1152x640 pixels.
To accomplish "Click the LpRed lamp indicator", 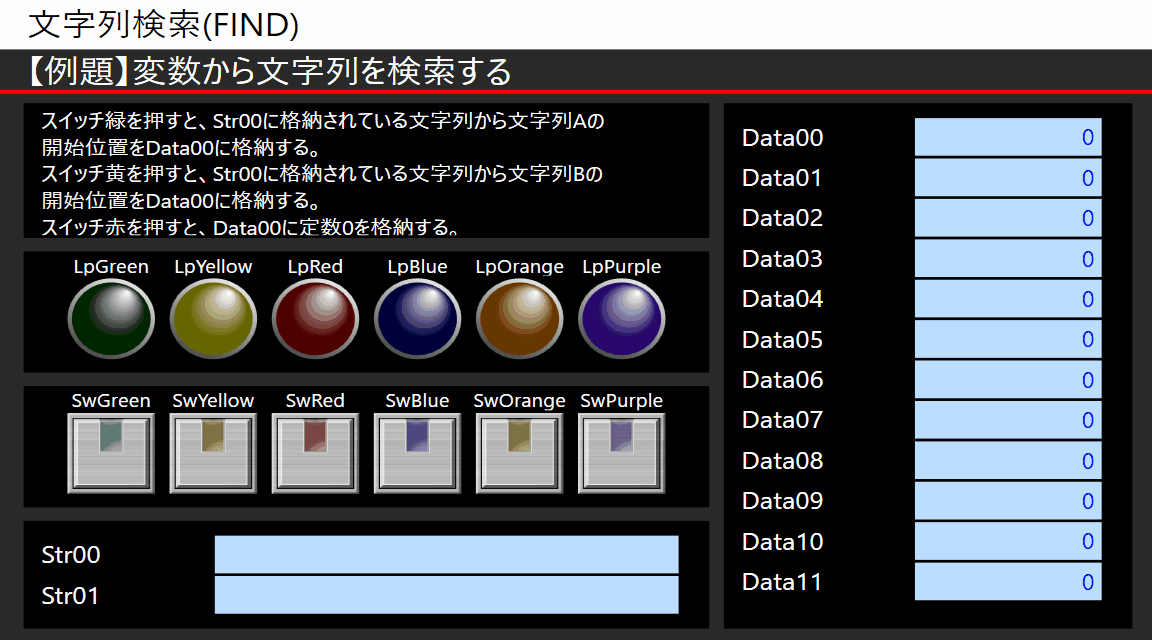I will (x=315, y=319).
